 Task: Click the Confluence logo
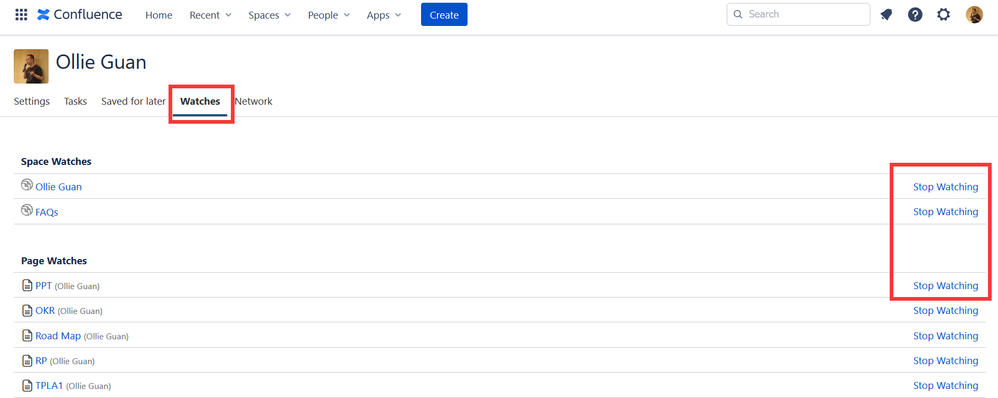click(x=80, y=15)
